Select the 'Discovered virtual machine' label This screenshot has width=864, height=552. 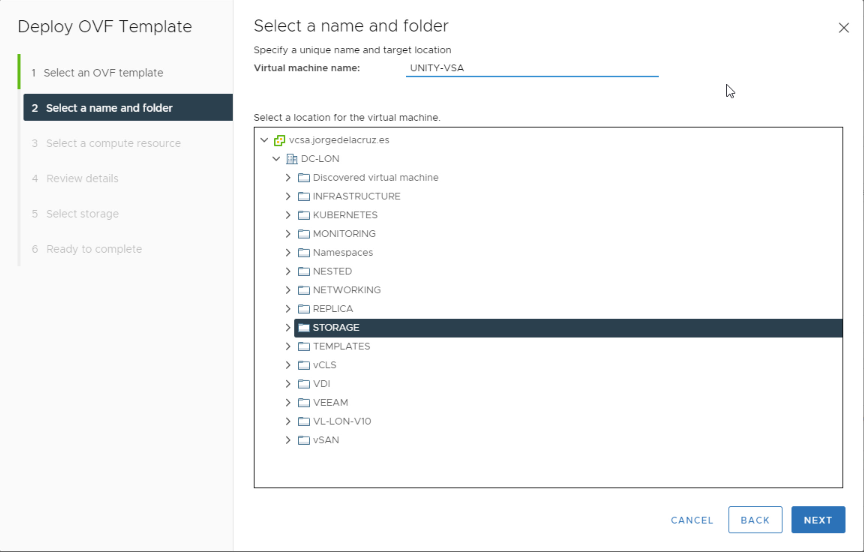click(x=376, y=177)
